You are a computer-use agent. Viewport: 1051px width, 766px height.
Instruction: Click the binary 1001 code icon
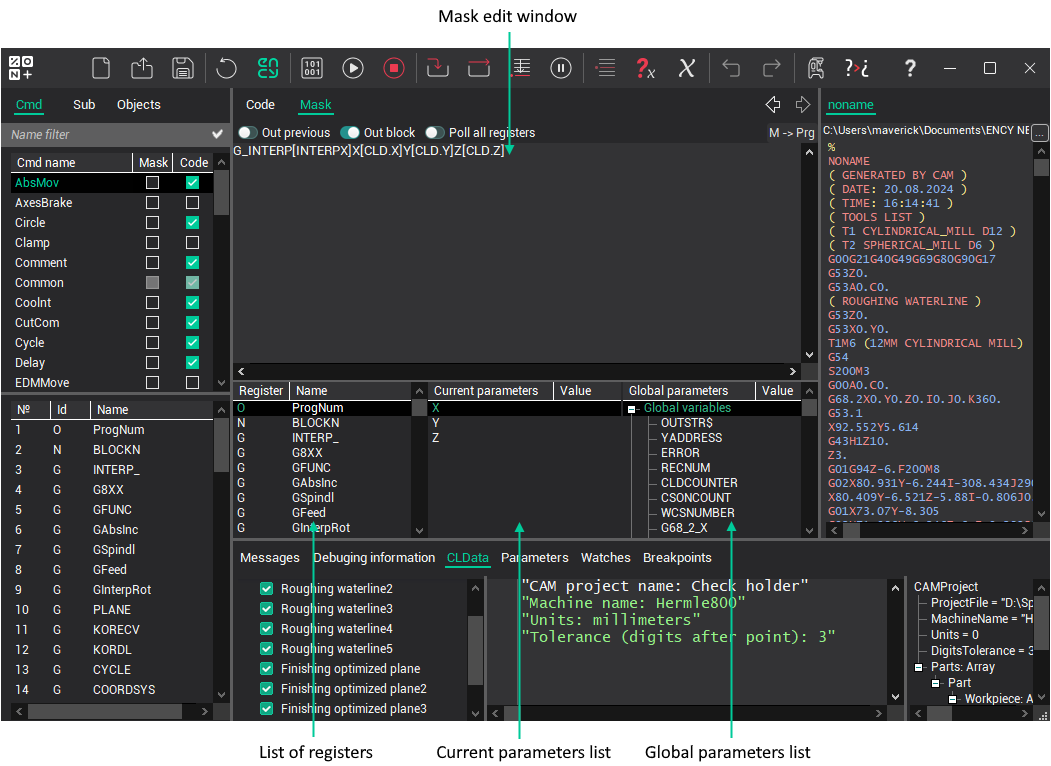point(312,68)
